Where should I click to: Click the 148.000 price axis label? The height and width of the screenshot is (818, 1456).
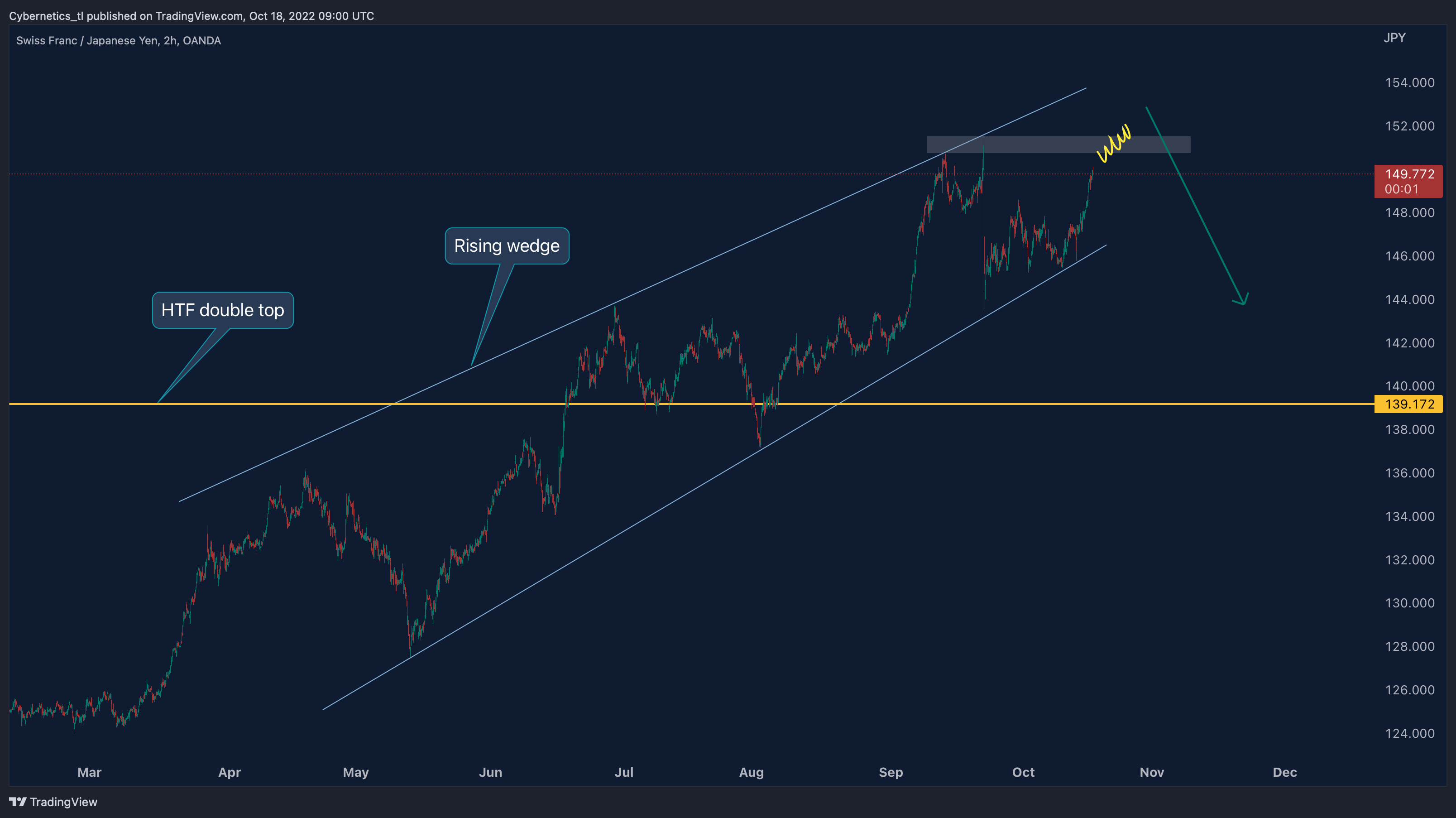click(1409, 212)
